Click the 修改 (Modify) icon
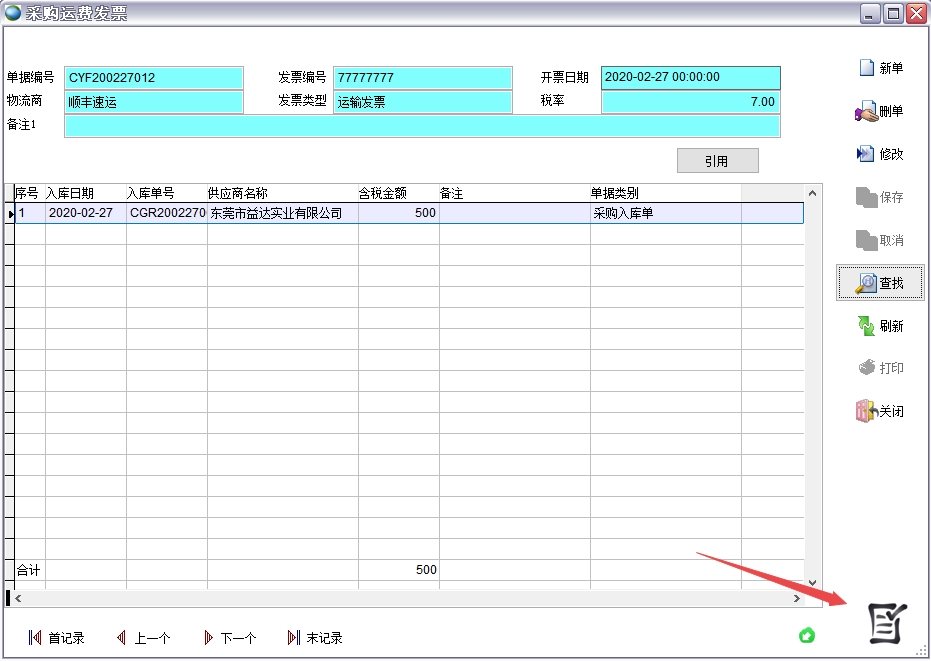 pyautogui.click(x=866, y=154)
